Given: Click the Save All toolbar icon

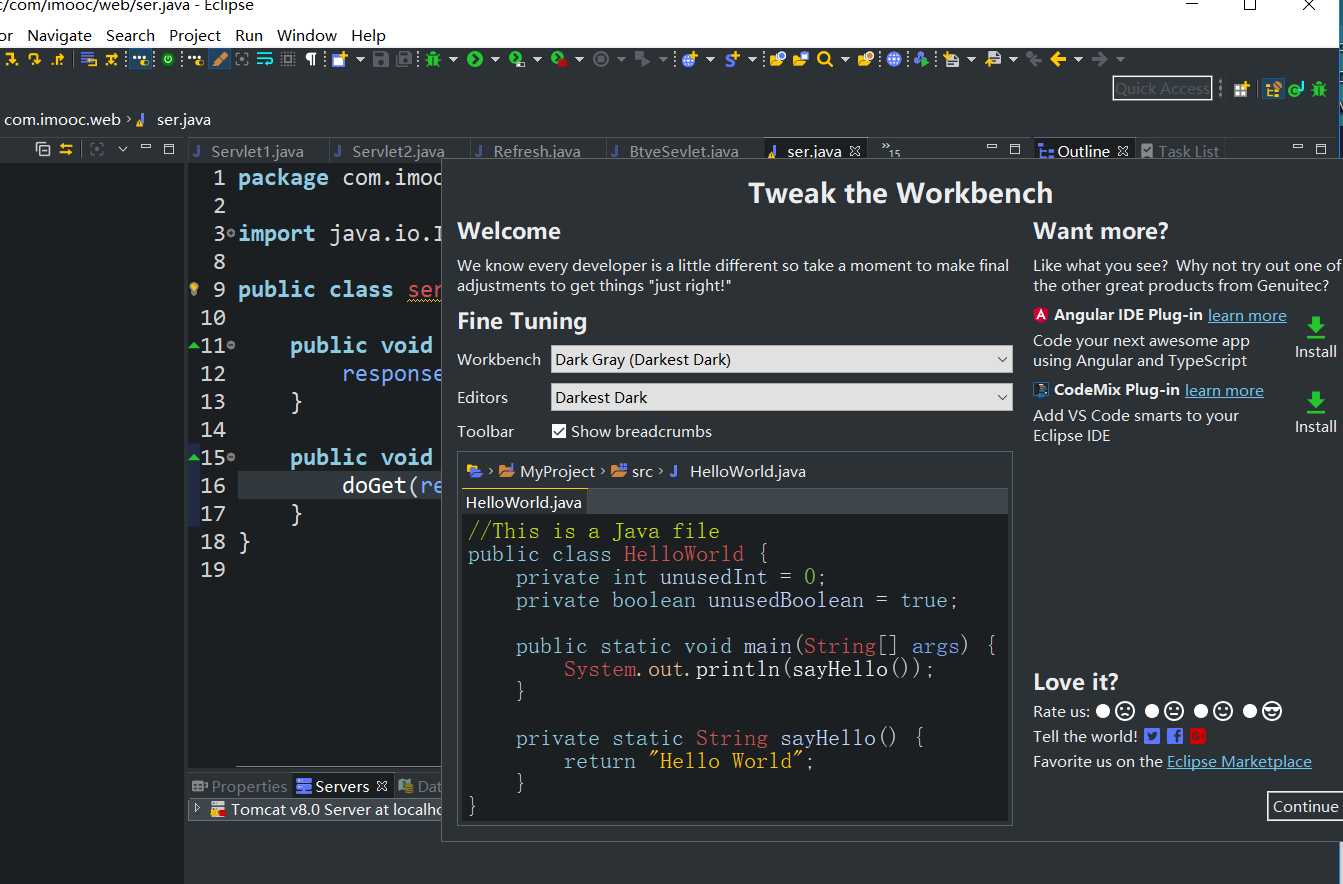Looking at the screenshot, I should (404, 59).
